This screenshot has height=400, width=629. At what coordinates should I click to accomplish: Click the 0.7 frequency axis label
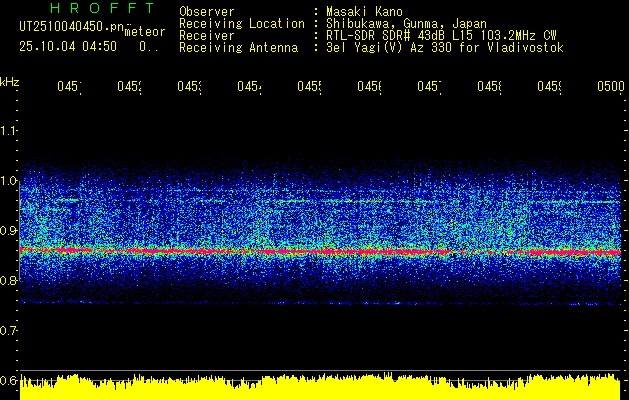click(8, 331)
